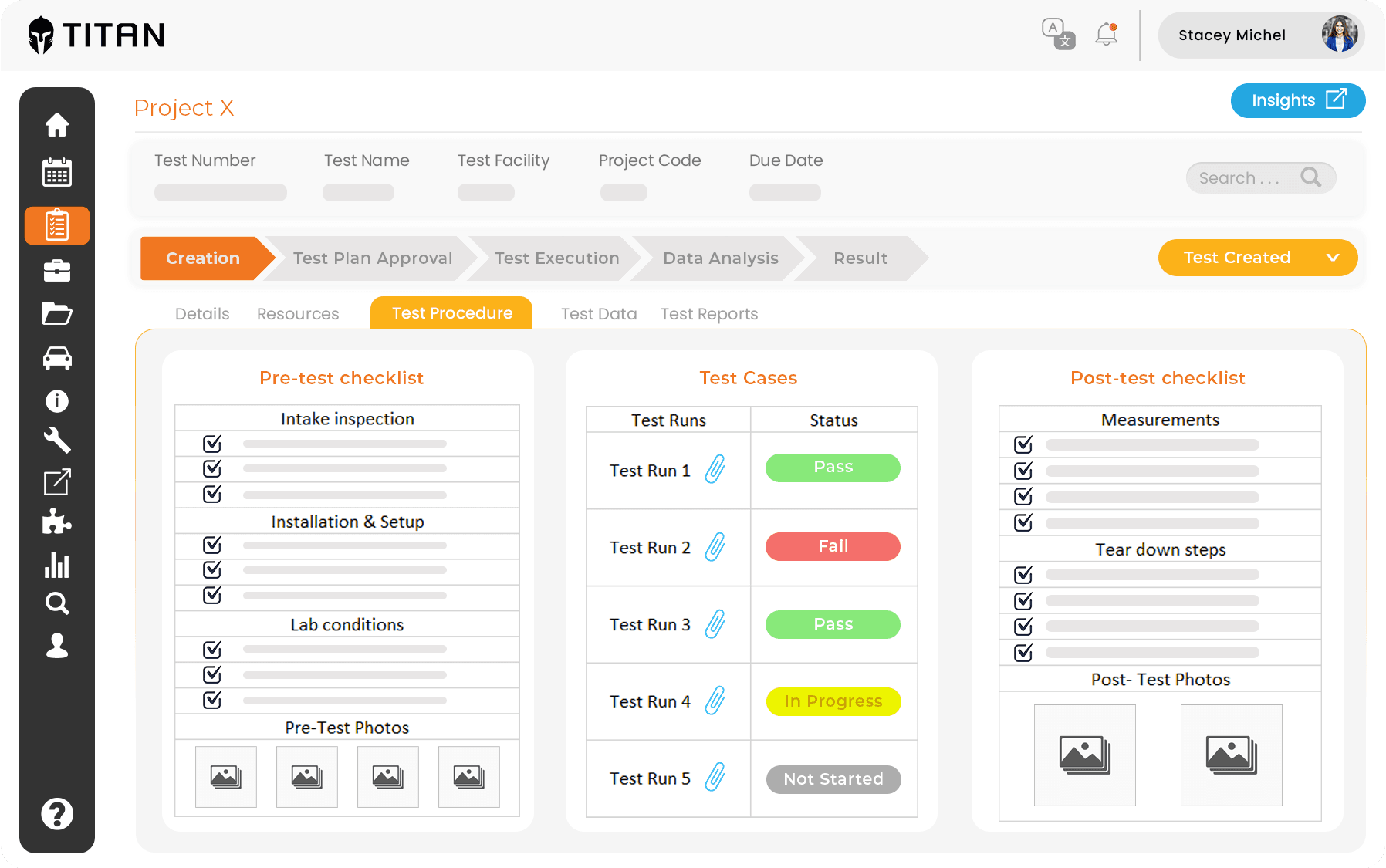
Task: Select the integrations puzzle-piece icon
Action: 57,522
